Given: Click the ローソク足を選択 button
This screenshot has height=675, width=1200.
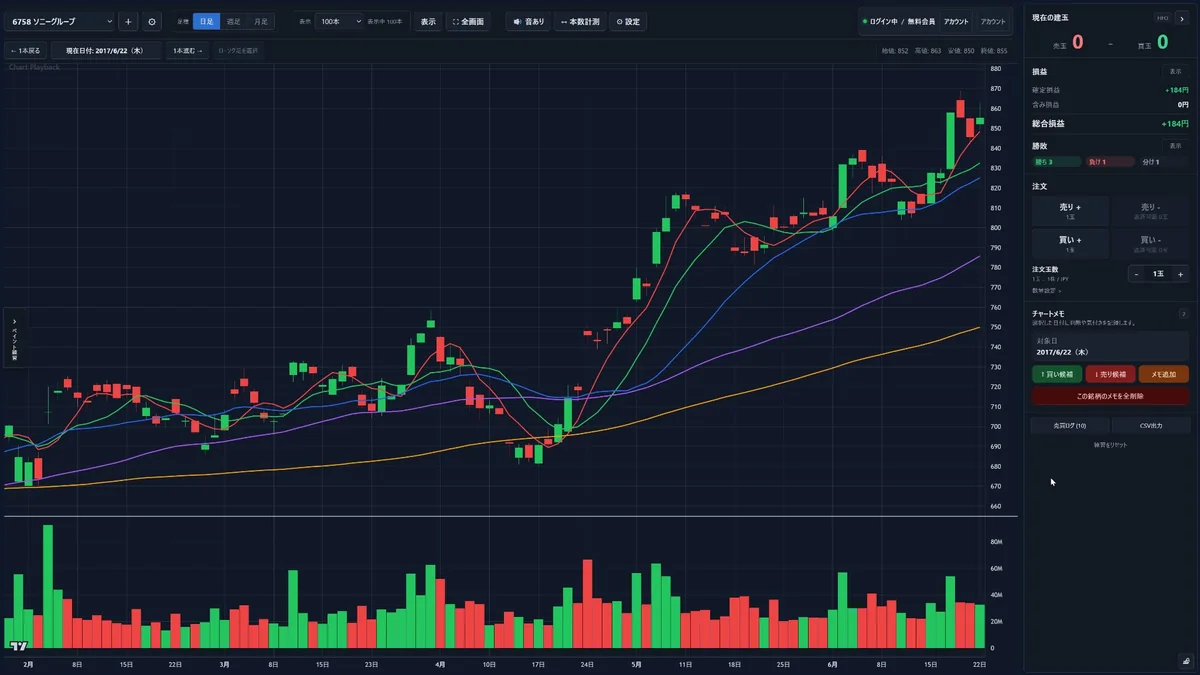Looking at the screenshot, I should [x=239, y=50].
